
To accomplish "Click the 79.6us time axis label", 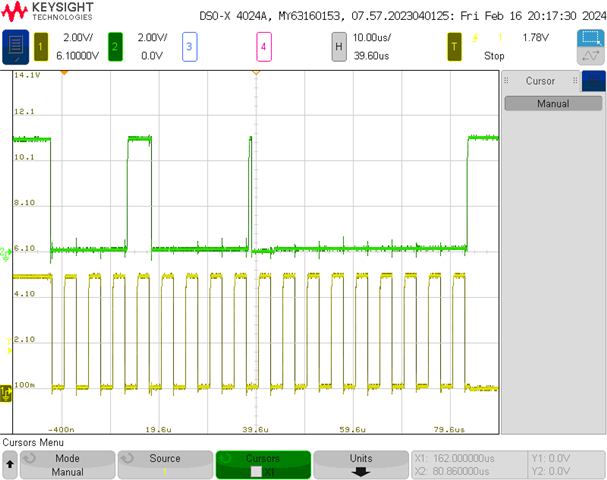I will [x=449, y=429].
